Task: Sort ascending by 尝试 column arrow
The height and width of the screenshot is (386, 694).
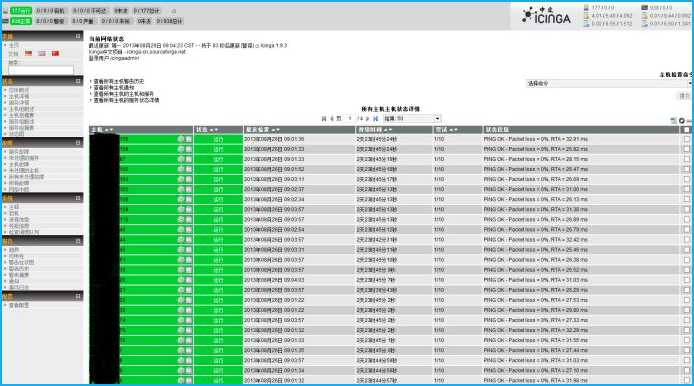Action: tap(451, 130)
